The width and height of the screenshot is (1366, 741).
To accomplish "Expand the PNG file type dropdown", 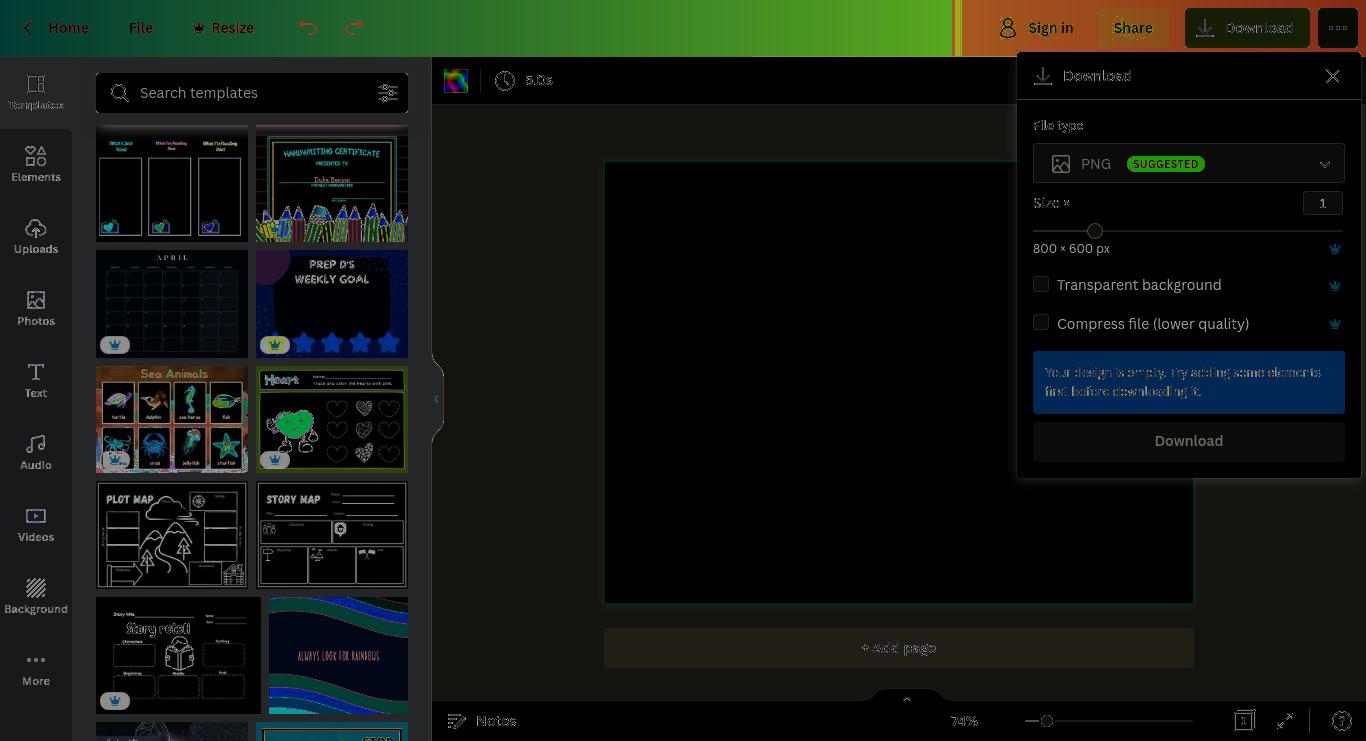I will (1189, 164).
